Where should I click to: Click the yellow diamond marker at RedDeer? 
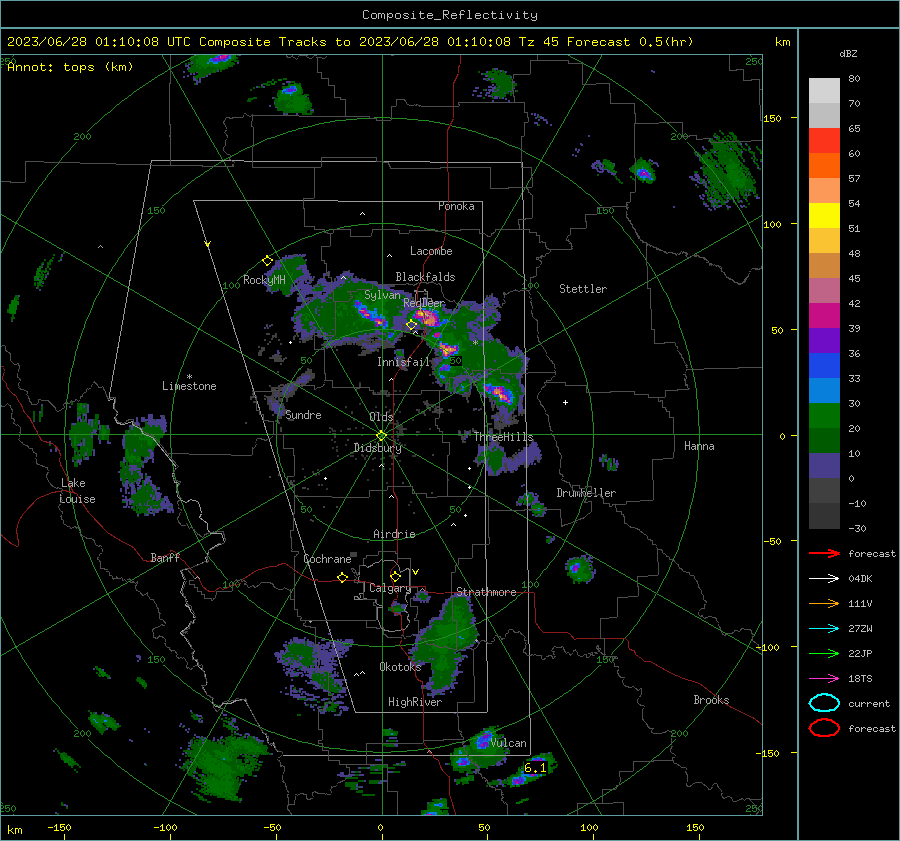(411, 325)
